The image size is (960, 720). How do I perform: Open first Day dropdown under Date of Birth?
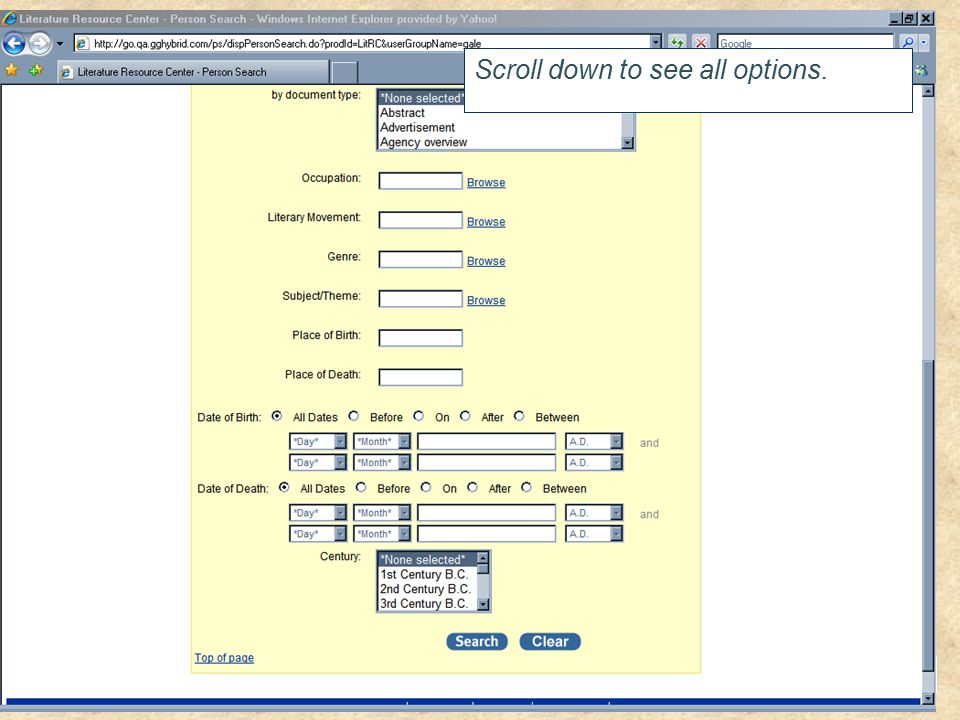click(x=318, y=441)
